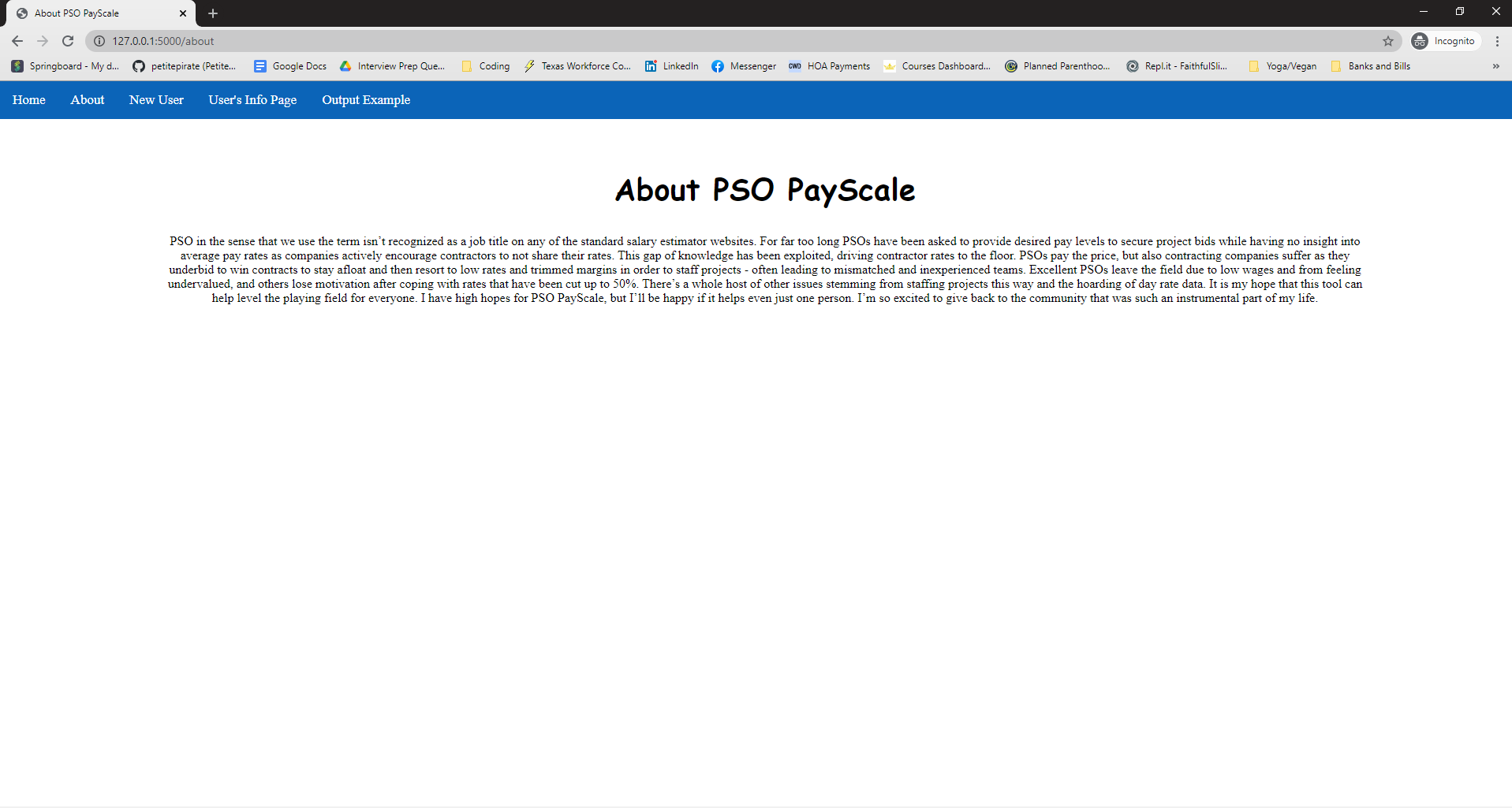This screenshot has height=808, width=1512.
Task: Open the Repl.it FaithfulSli... bookmark
Action: coord(1177,66)
